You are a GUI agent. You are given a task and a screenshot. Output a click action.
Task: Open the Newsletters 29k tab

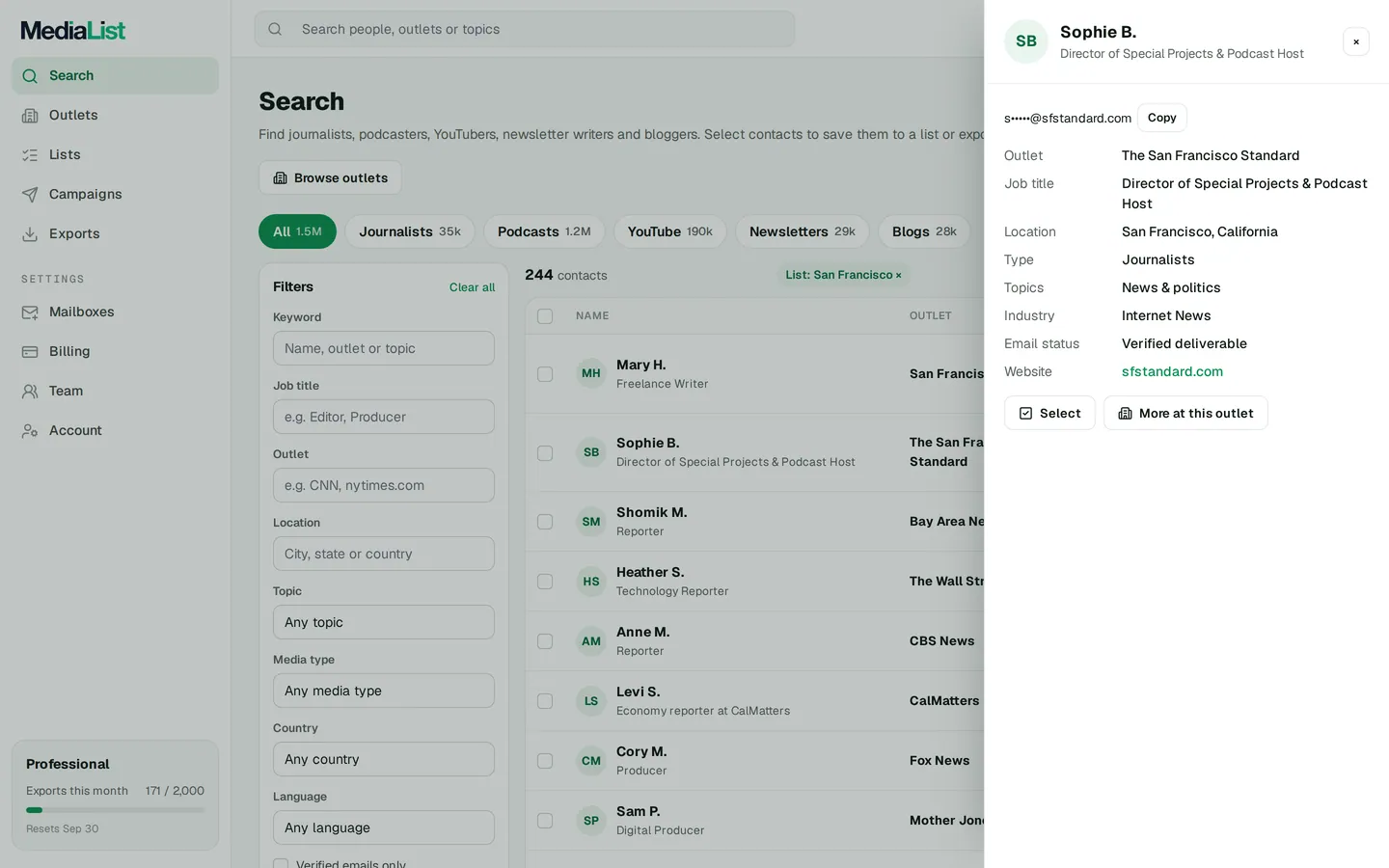pos(803,231)
